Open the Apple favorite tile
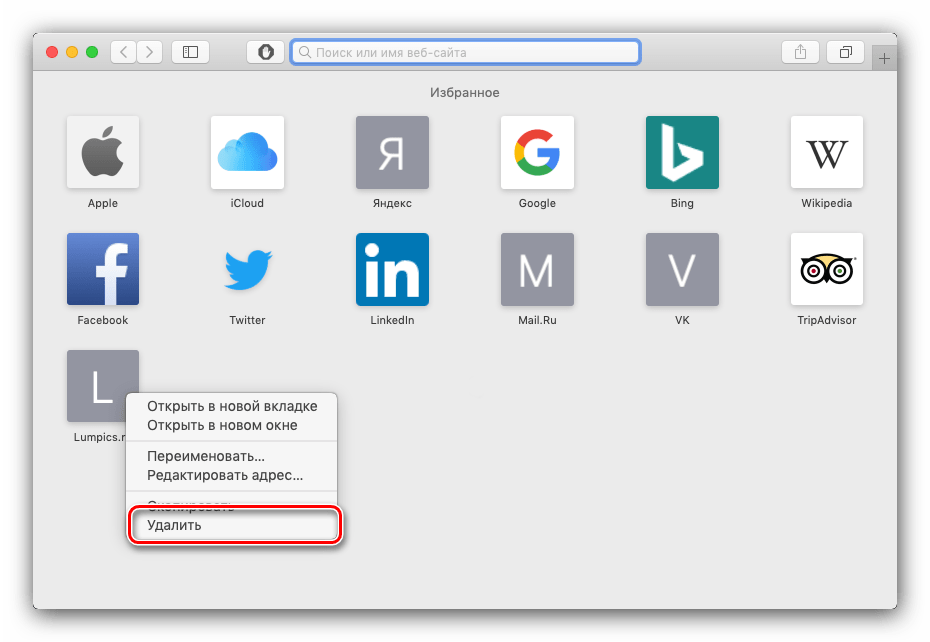Screen dimensions: 930x642 coord(102,153)
